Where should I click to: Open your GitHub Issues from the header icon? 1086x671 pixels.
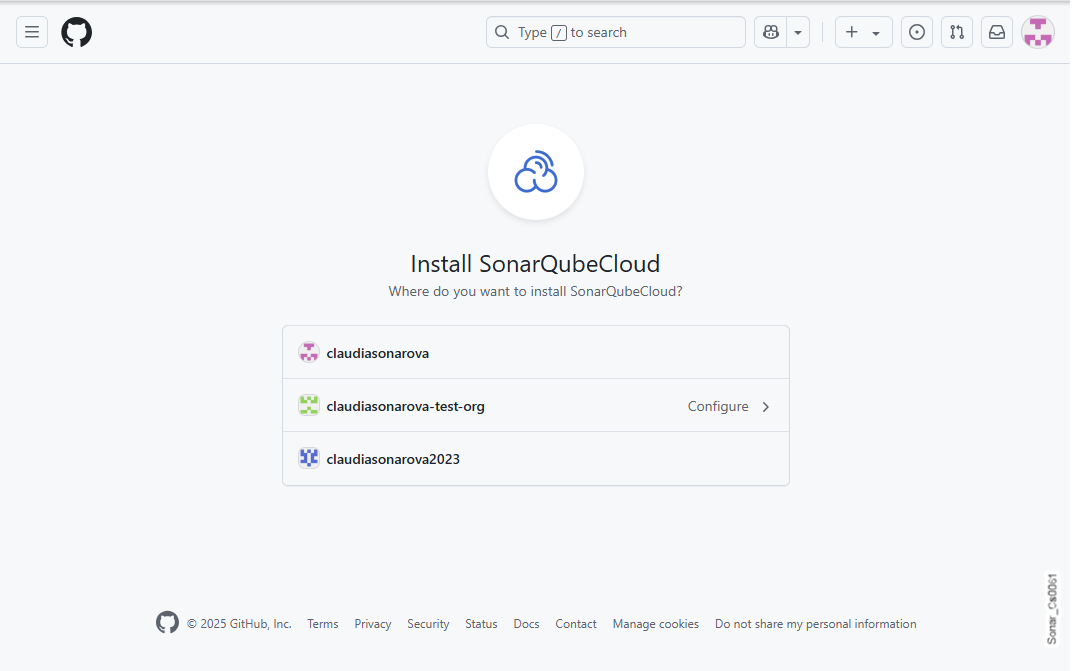point(916,32)
